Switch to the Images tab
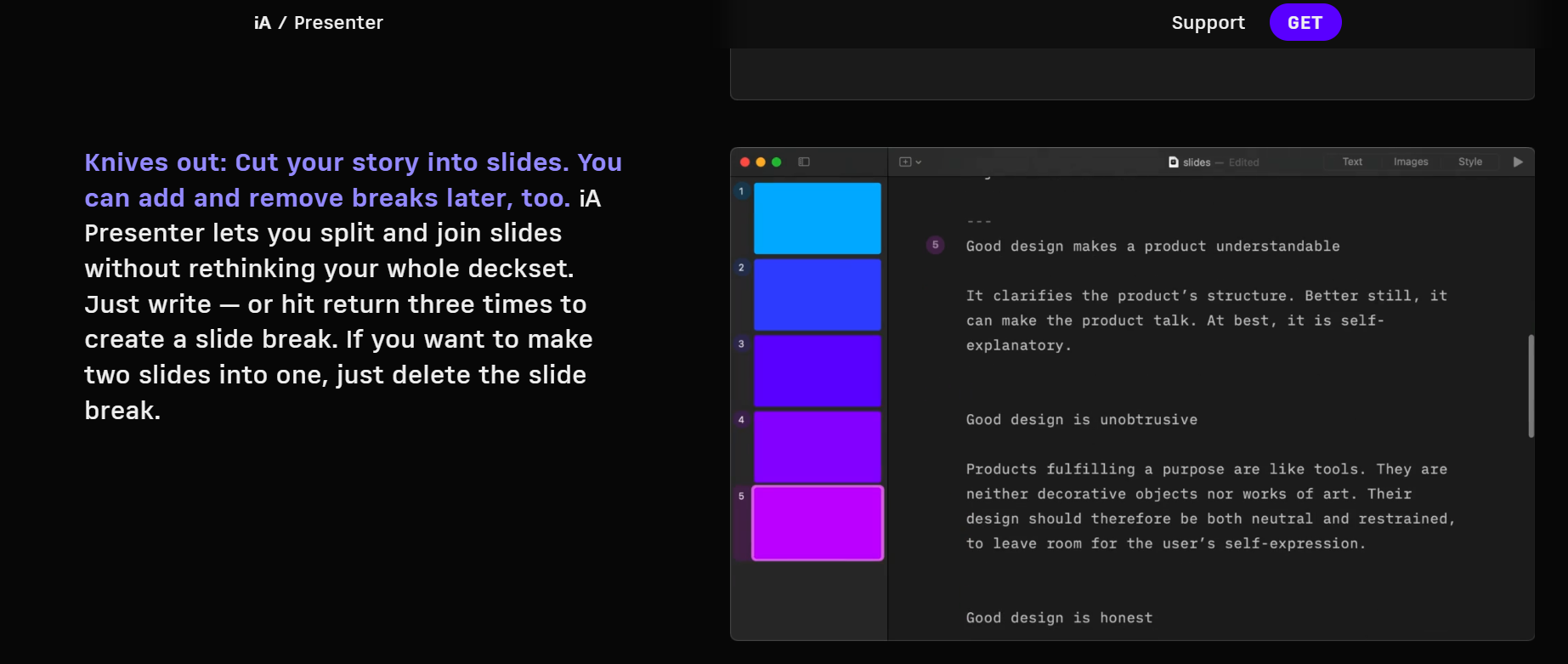 point(1411,162)
